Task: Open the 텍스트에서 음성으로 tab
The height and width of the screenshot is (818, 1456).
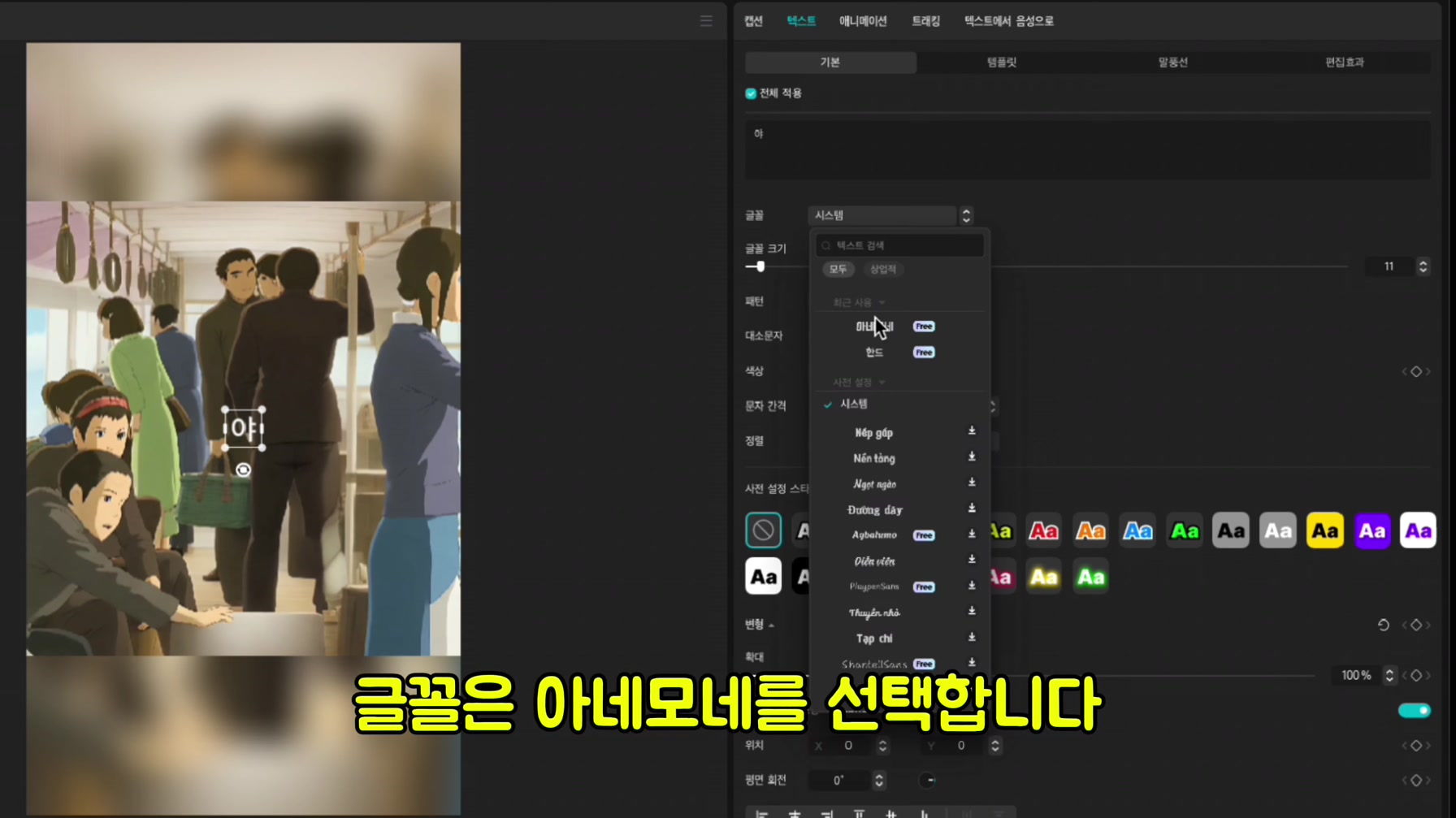Action: (x=1009, y=21)
